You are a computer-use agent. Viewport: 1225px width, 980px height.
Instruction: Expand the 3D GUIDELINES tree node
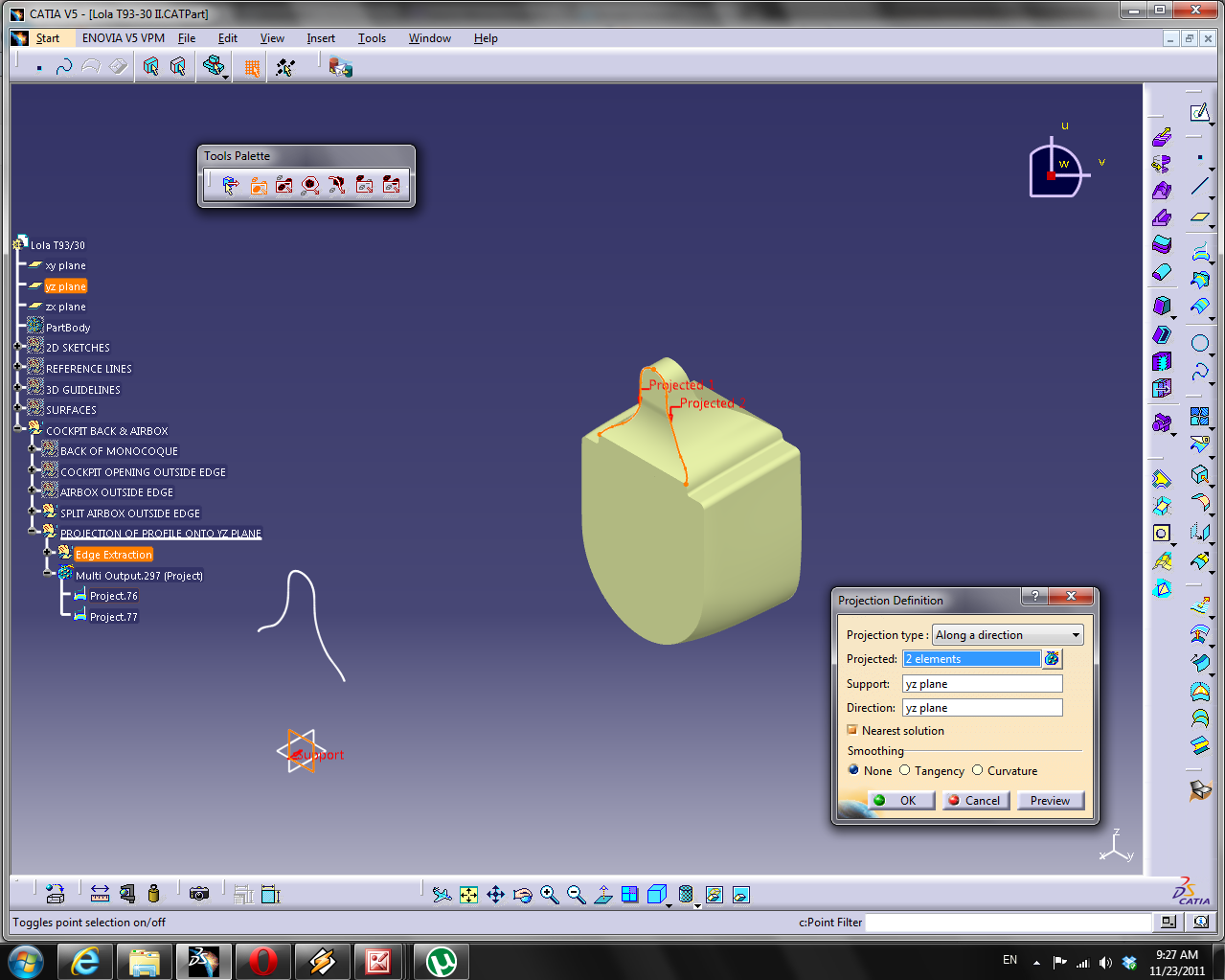[17, 388]
